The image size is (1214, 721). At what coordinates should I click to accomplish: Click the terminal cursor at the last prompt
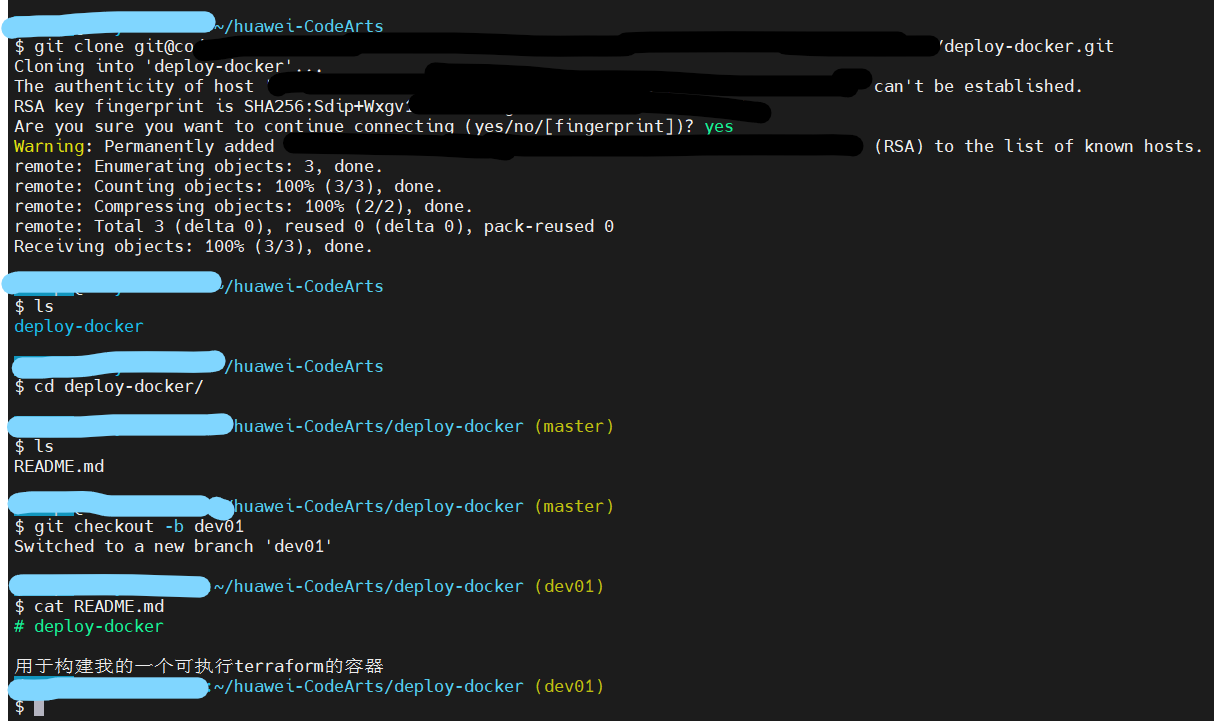pyautogui.click(x=39, y=707)
